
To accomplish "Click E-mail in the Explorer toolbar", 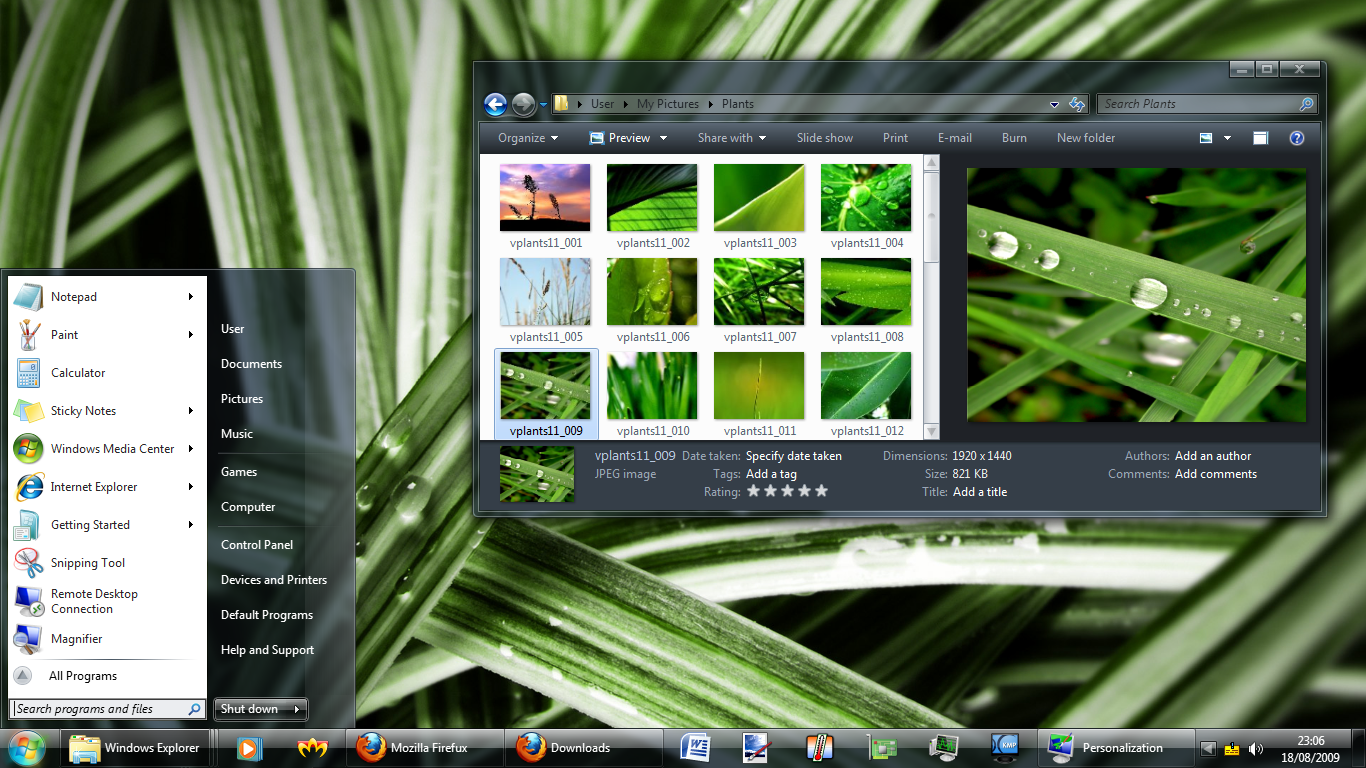I will coord(955,138).
